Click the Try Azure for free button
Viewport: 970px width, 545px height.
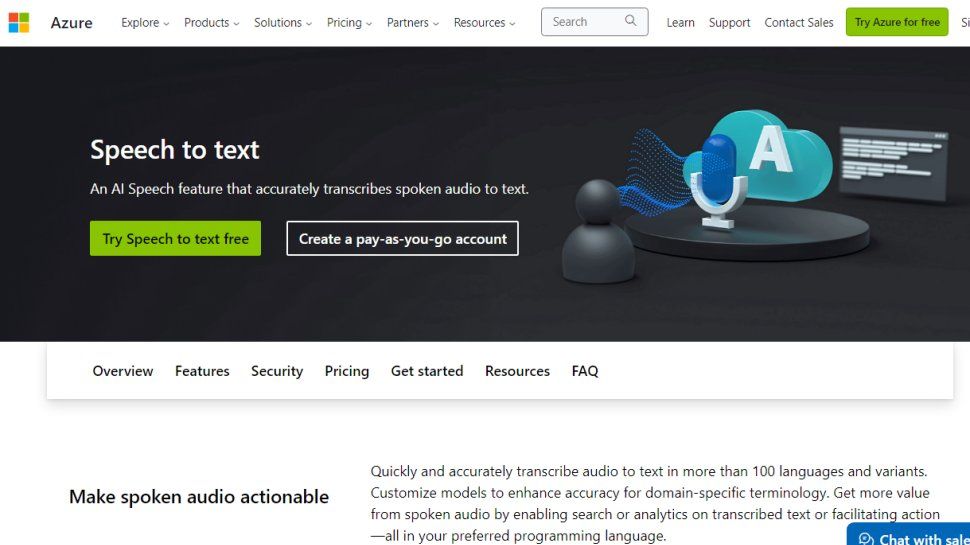[x=897, y=22]
